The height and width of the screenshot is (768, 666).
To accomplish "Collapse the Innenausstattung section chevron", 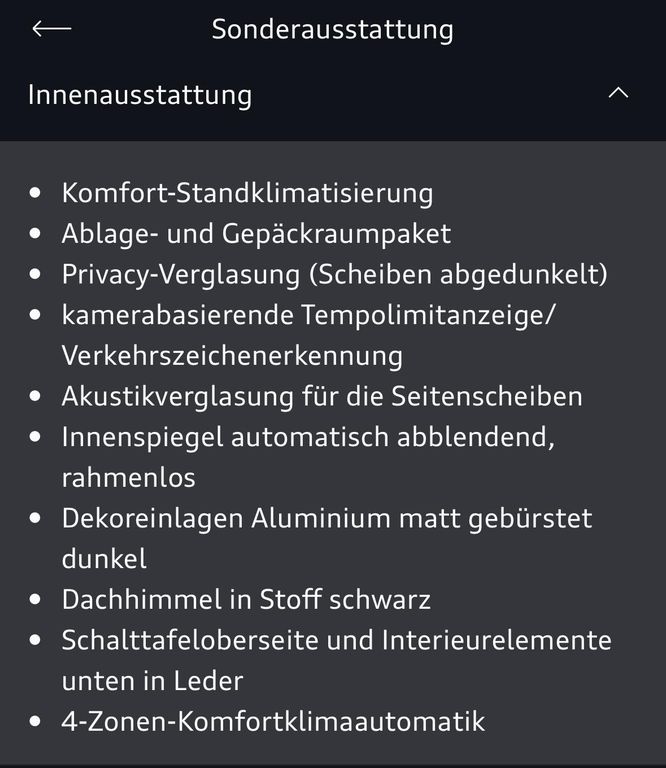I will (x=618, y=93).
